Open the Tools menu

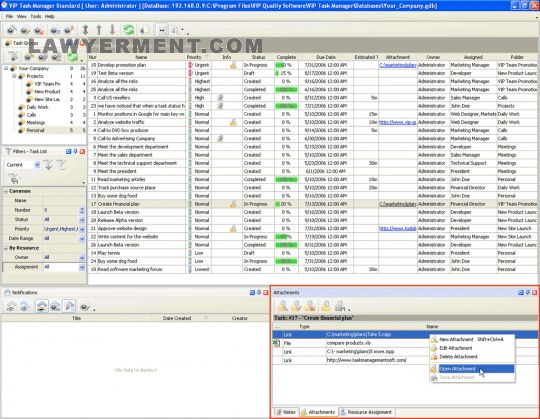point(36,16)
